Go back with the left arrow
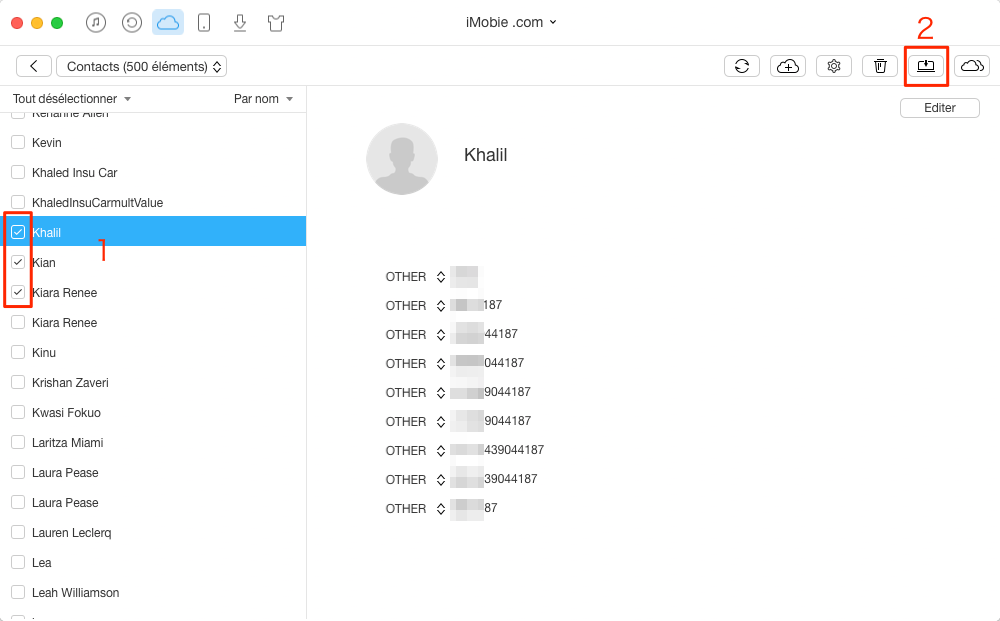 click(x=34, y=66)
